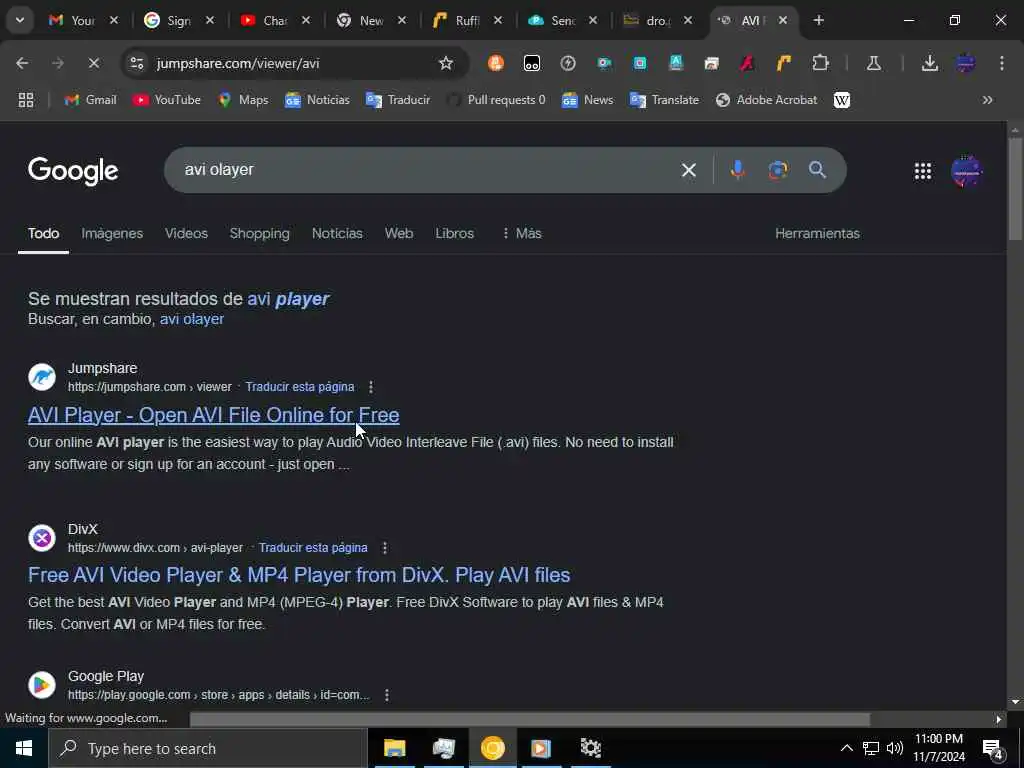Open the Traducir bookmark
This screenshot has width=1024, height=768.
coord(398,100)
